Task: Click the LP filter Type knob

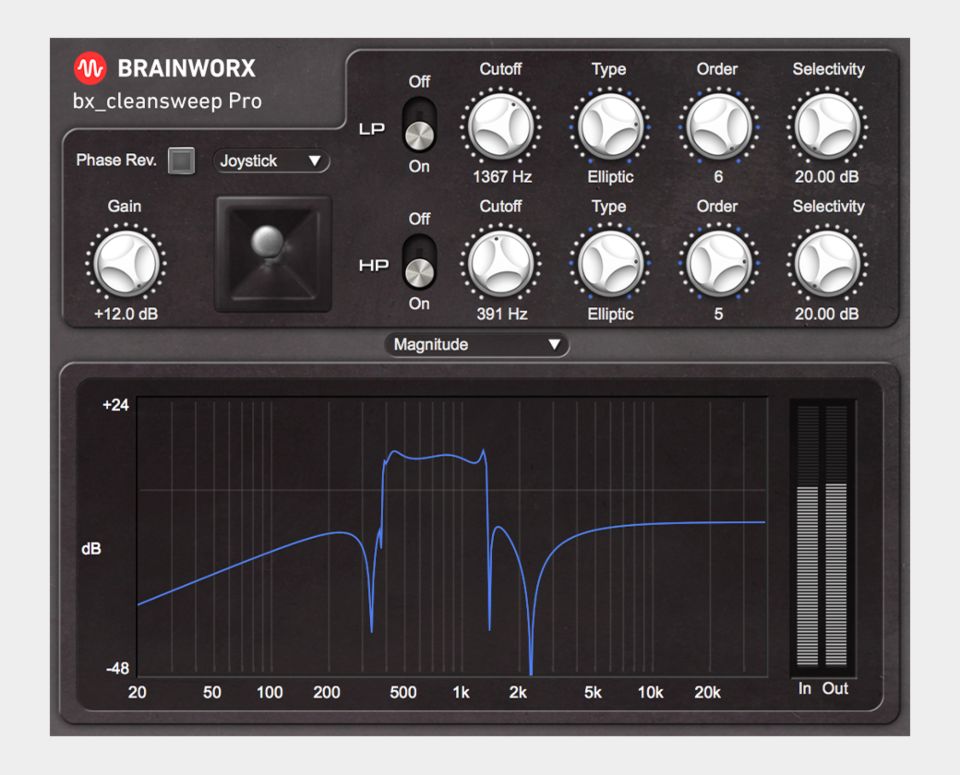Action: click(610, 128)
